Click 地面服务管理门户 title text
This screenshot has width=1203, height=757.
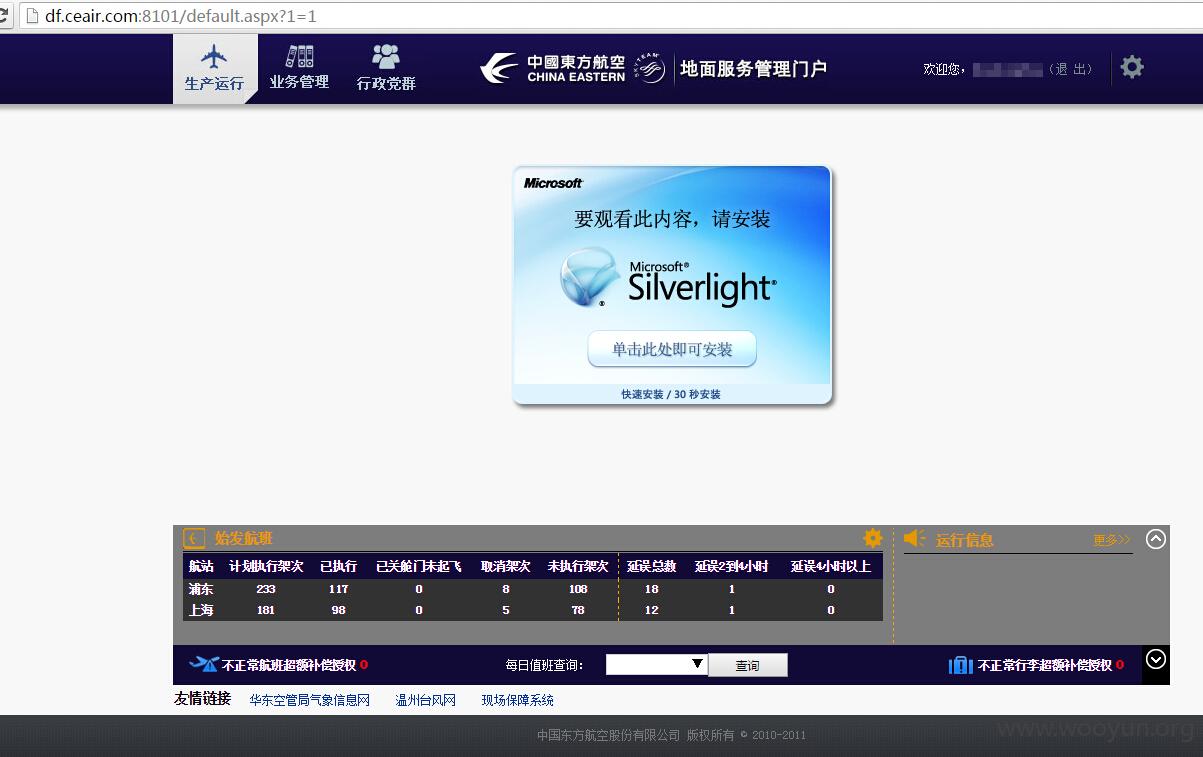click(754, 69)
